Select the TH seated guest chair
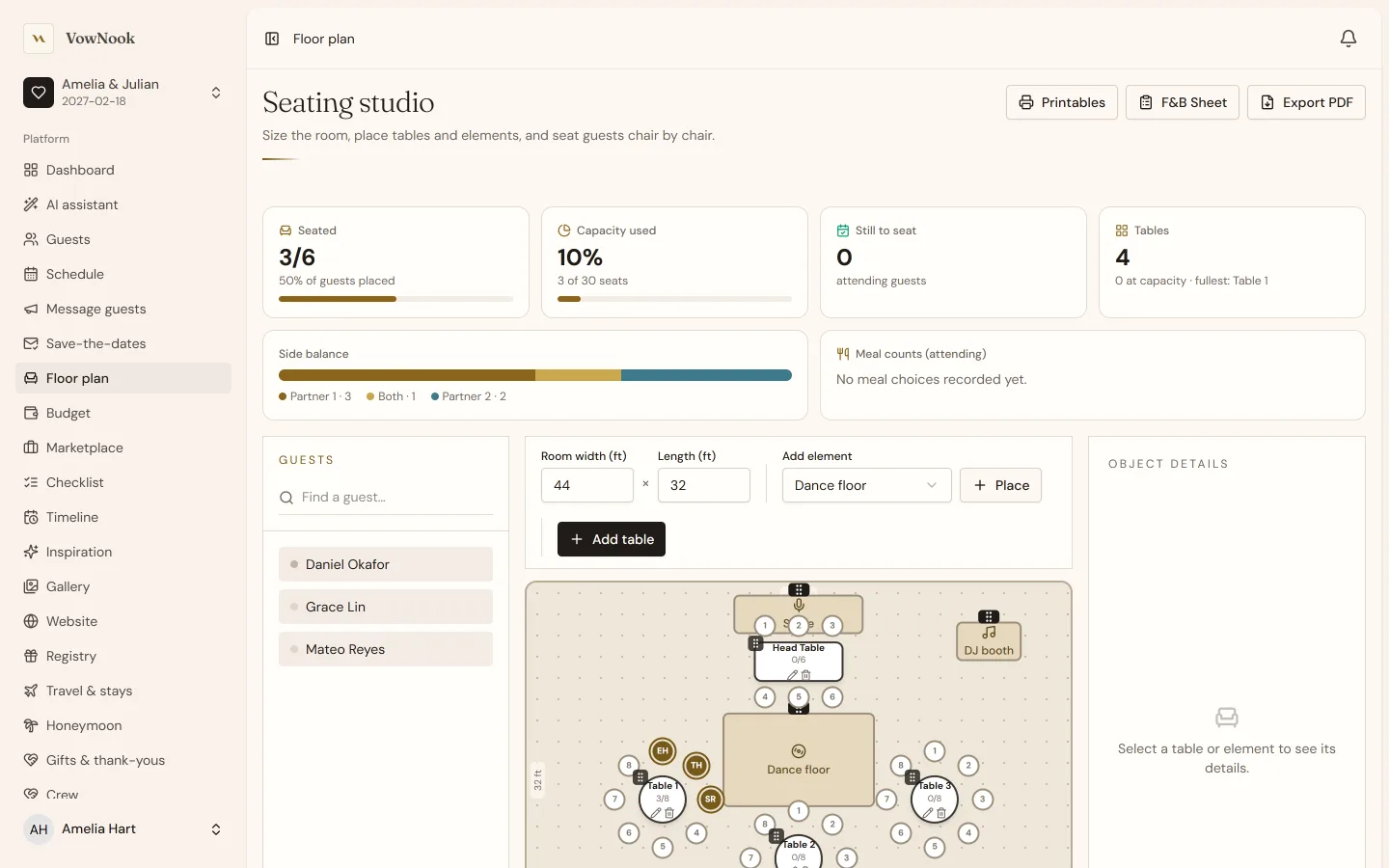 [696, 766]
